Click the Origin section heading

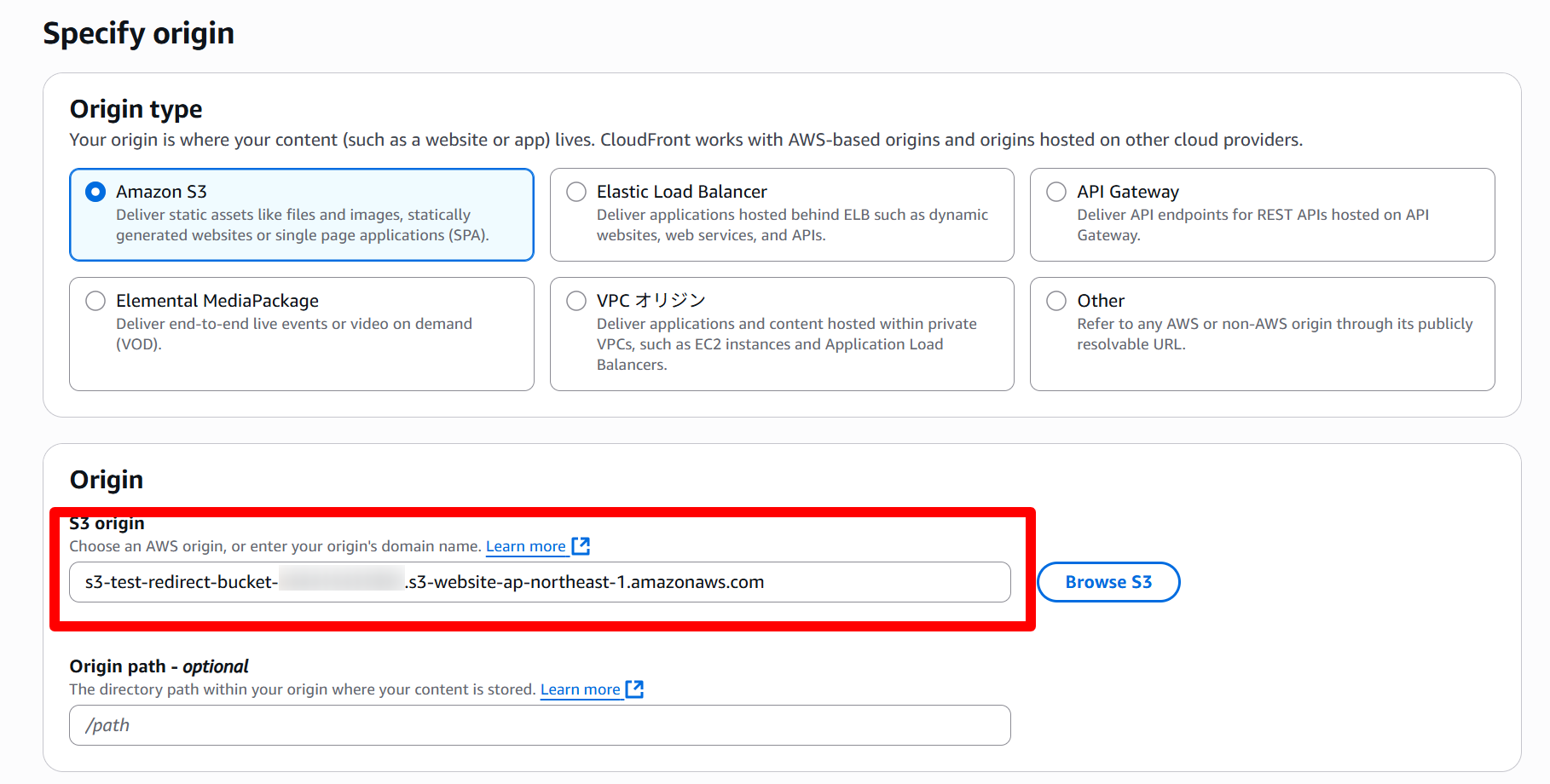click(106, 480)
